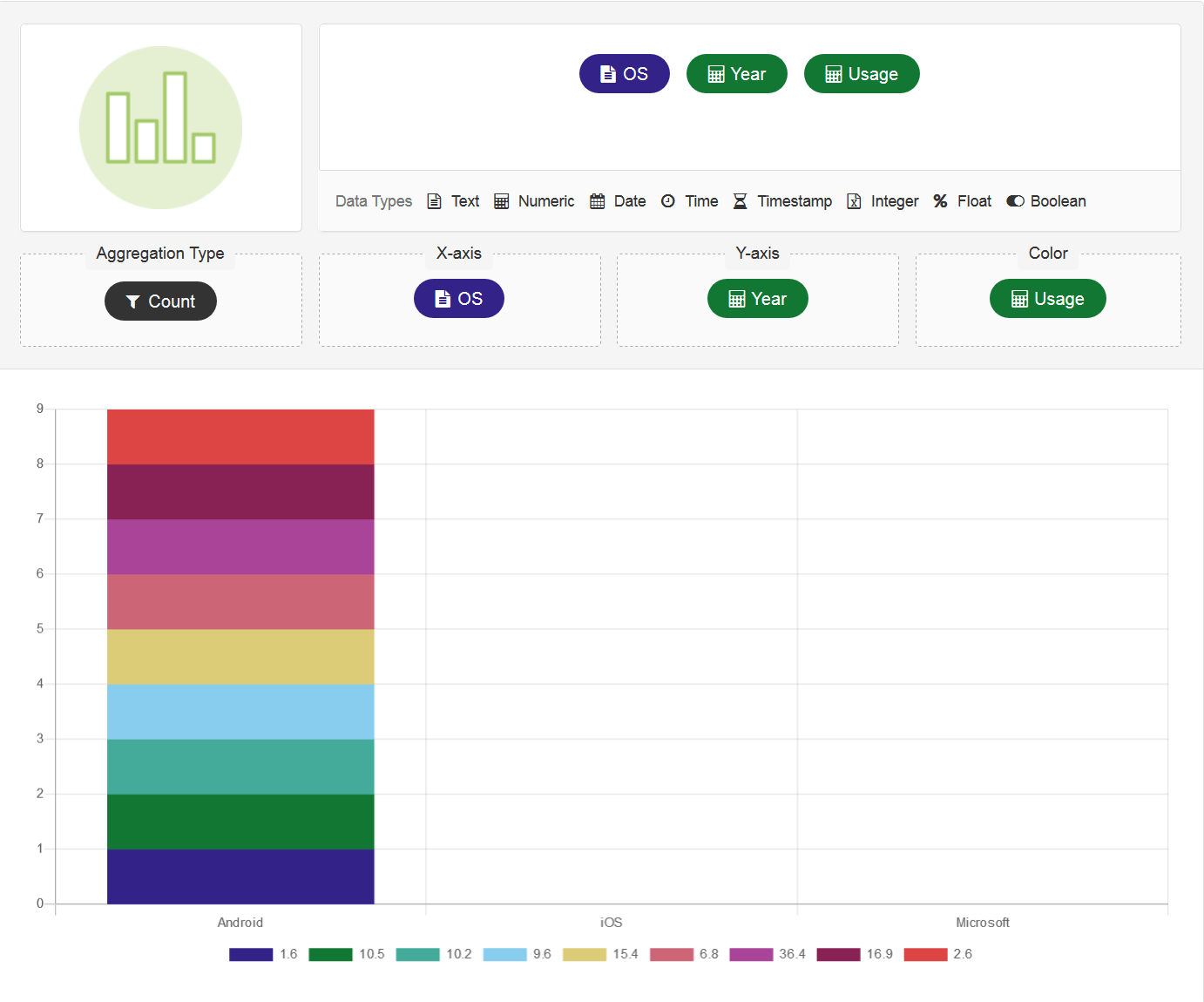Click the calculator icon on Color Usage pill
Viewport: 1204px width, 1002px height.
pos(1019,299)
